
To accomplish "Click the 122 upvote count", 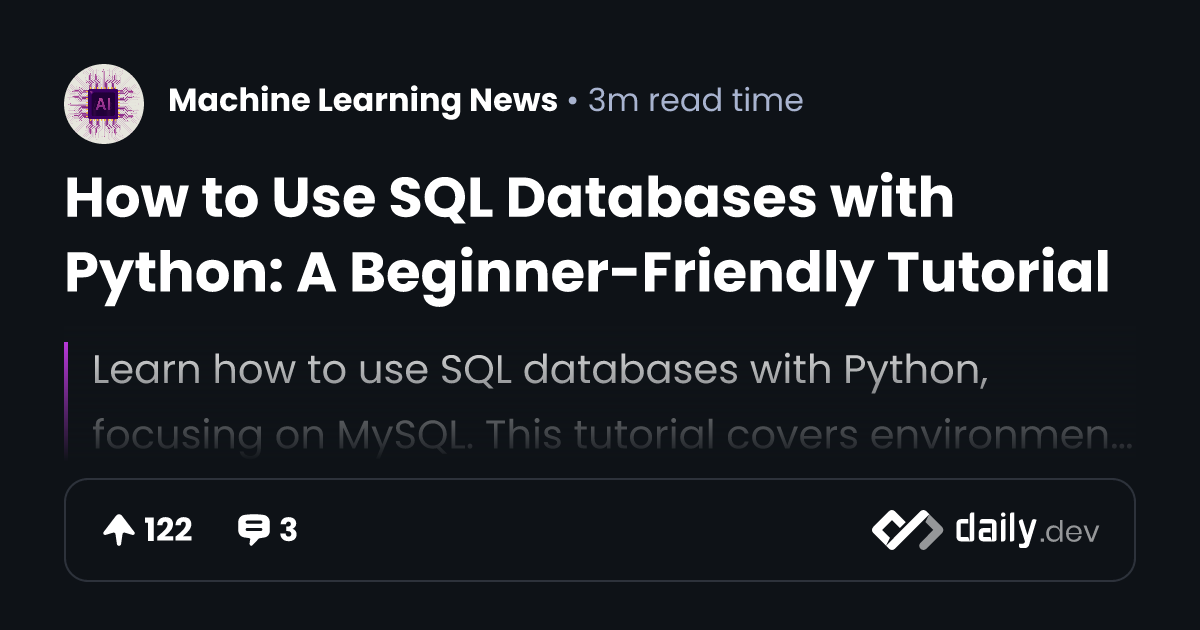I will coord(168,530).
